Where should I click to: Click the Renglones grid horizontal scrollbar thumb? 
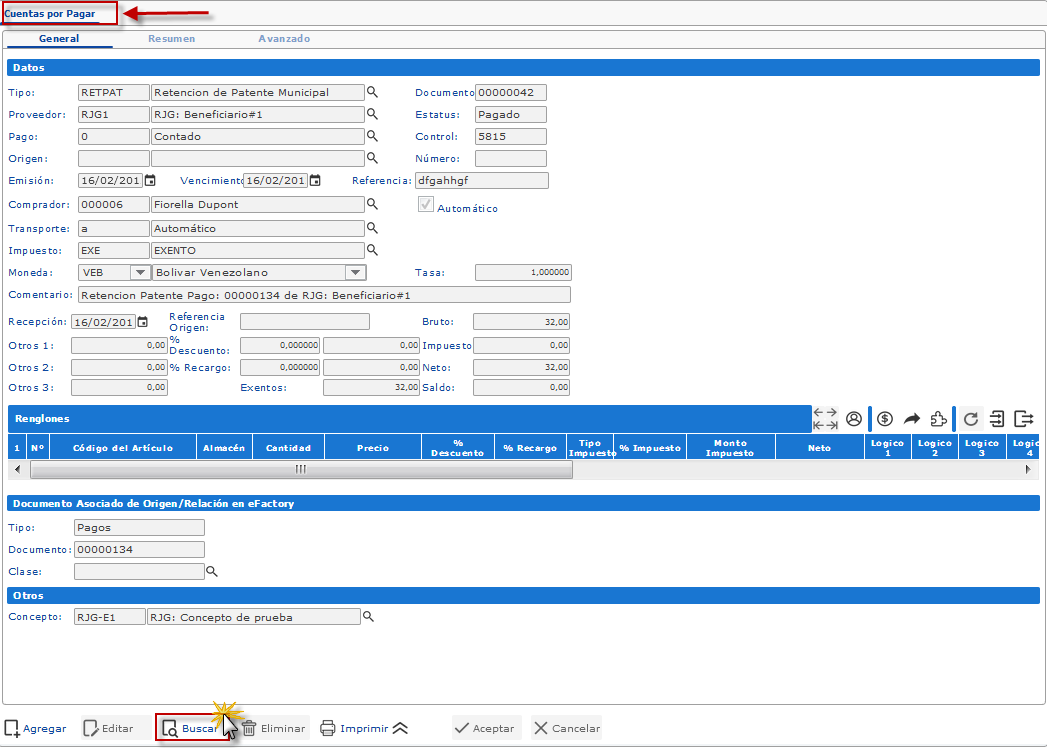tap(300, 469)
